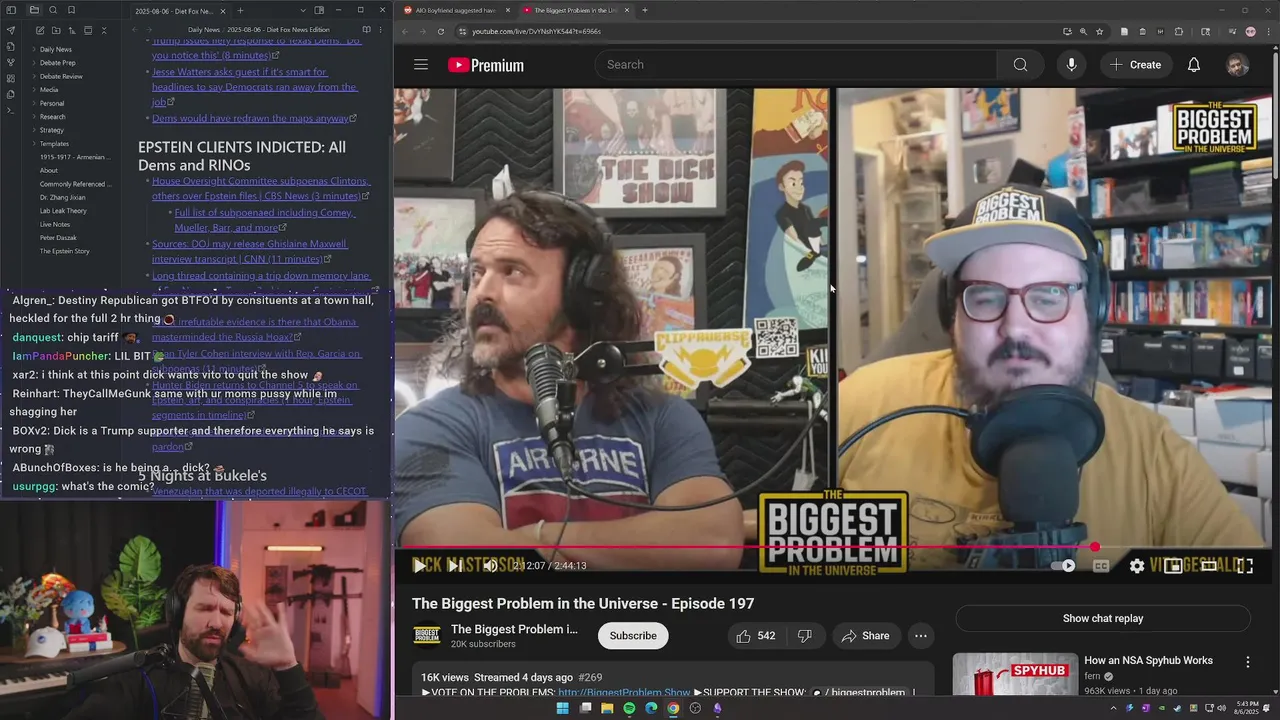Screen dimensions: 1280x720
Task: Toggle Obsidian left sidebar icon
Action: coord(11,10)
